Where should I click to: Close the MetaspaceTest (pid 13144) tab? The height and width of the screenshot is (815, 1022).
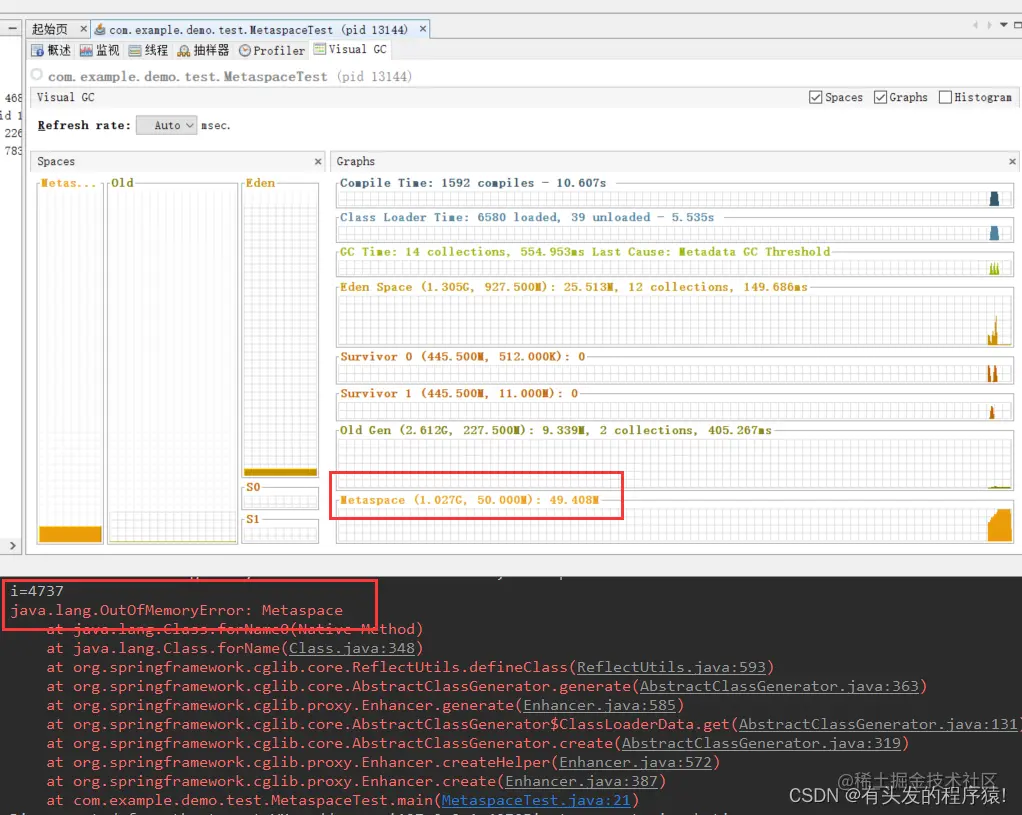(x=423, y=29)
